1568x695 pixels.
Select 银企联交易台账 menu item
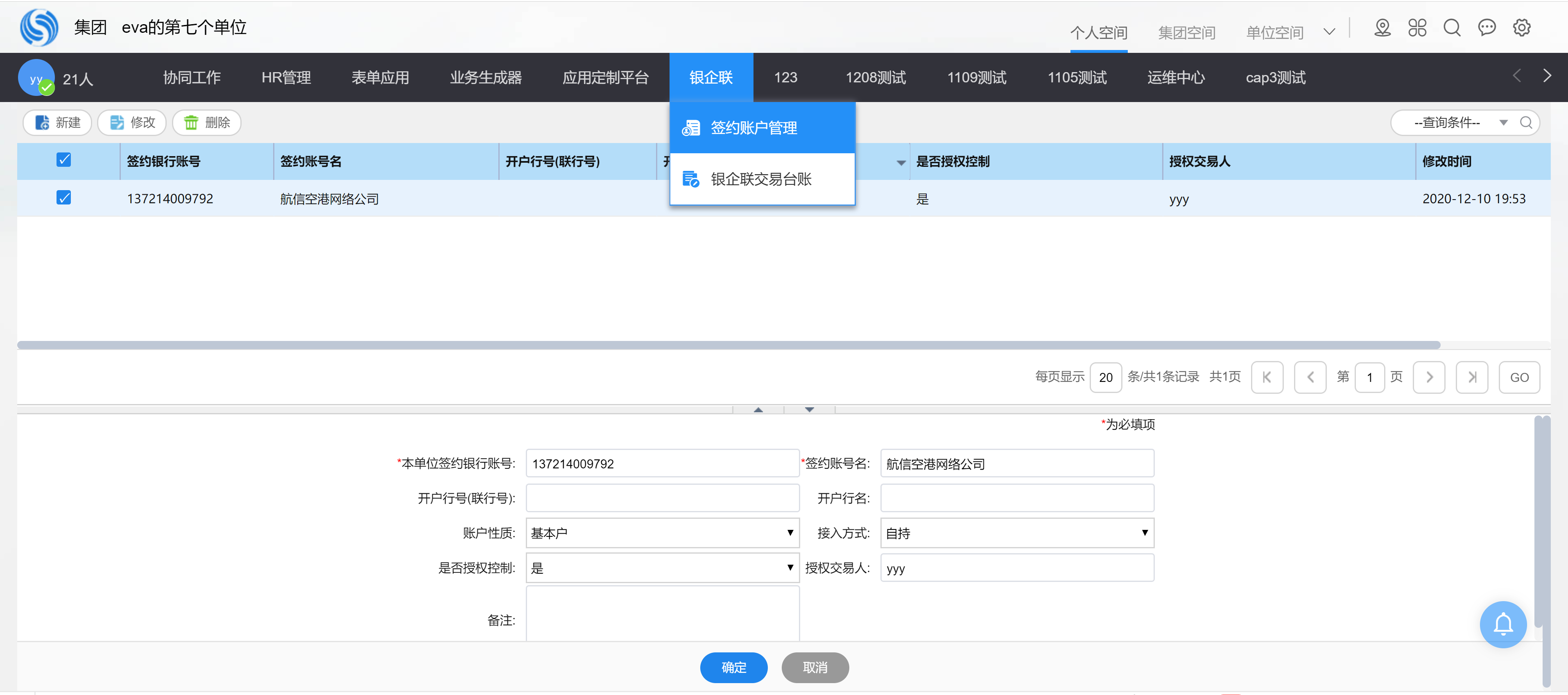761,179
